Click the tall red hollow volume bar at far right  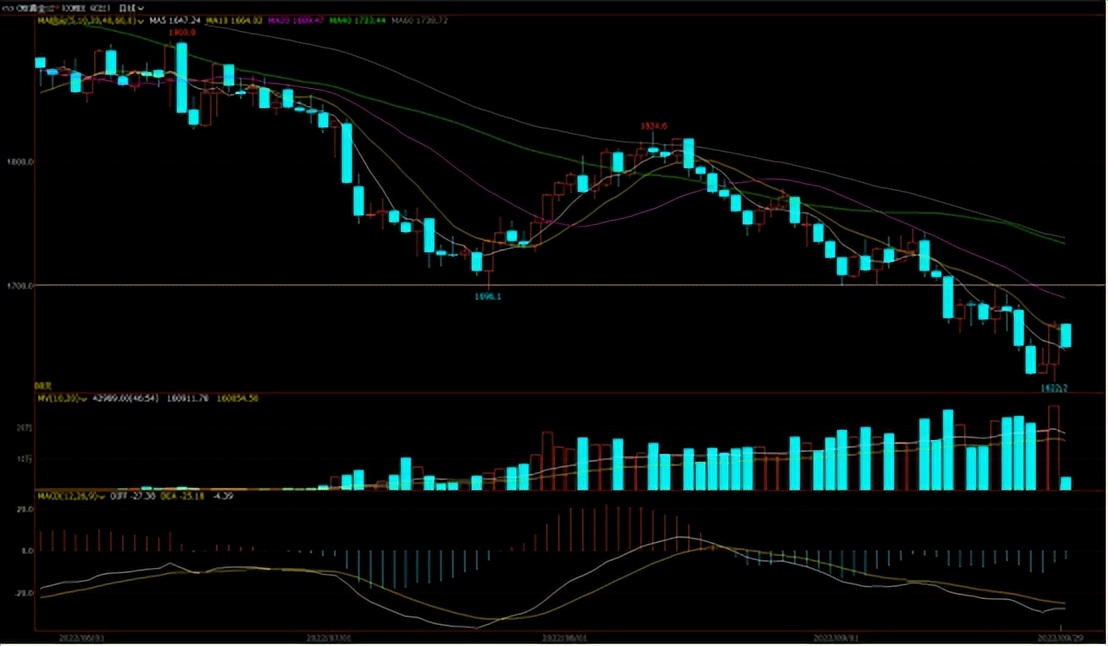[1054, 448]
